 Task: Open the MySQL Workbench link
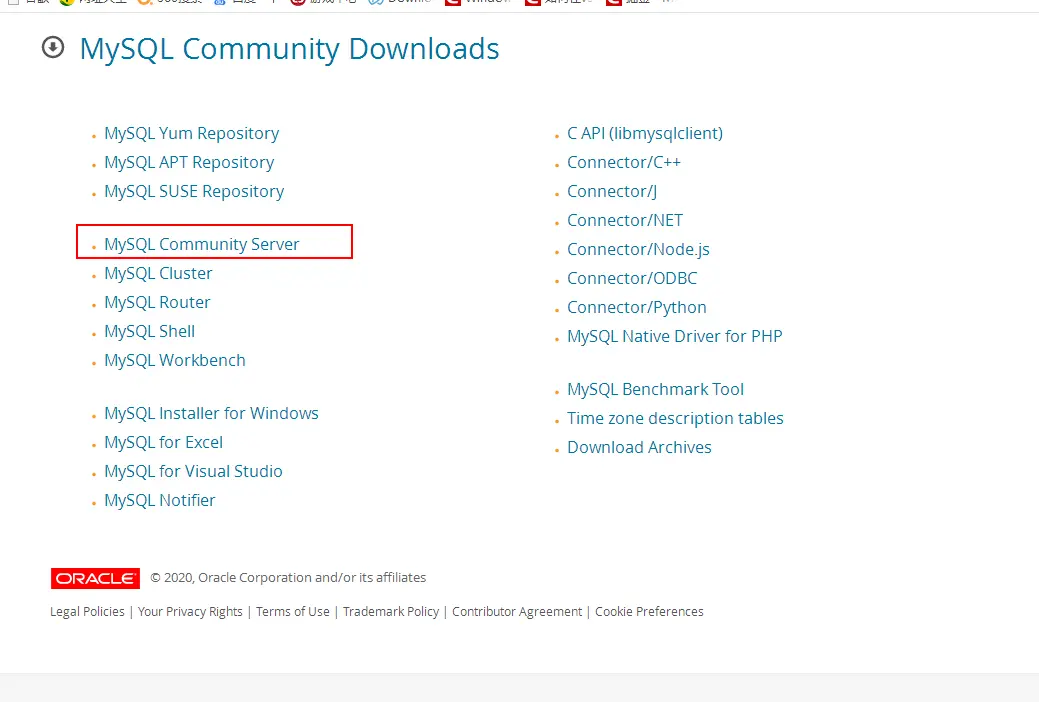coord(175,361)
